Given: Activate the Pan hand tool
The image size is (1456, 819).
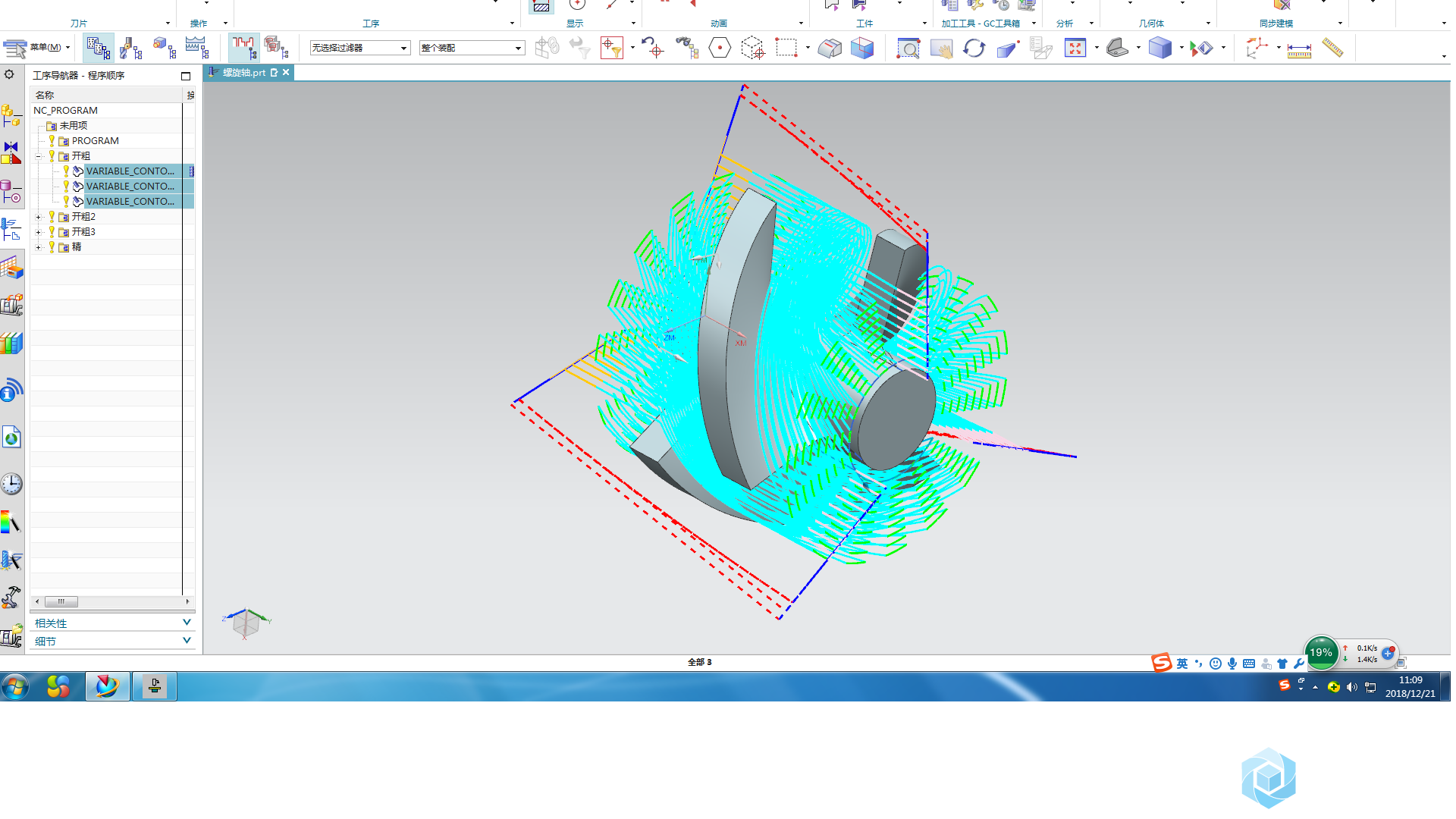Looking at the screenshot, I should point(941,49).
